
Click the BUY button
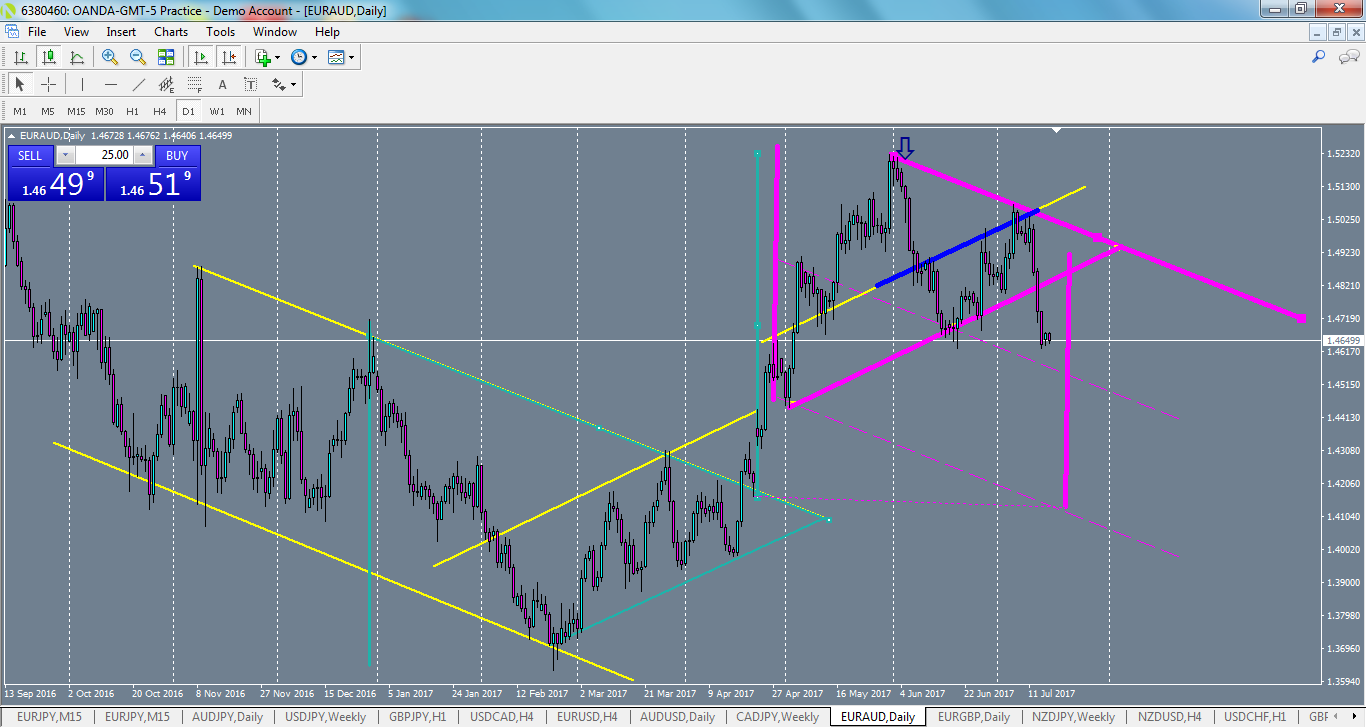pos(176,155)
